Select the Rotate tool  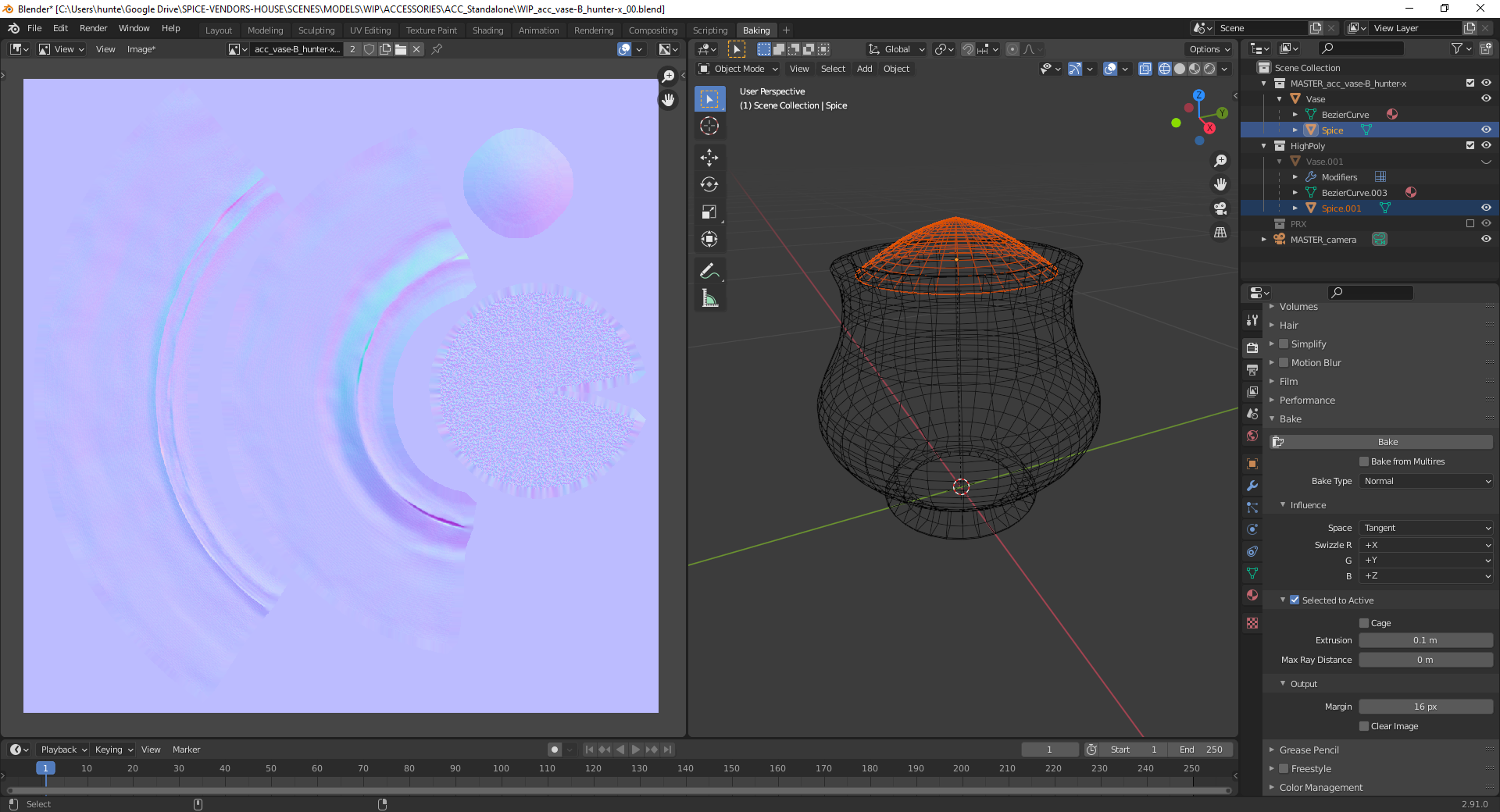709,185
